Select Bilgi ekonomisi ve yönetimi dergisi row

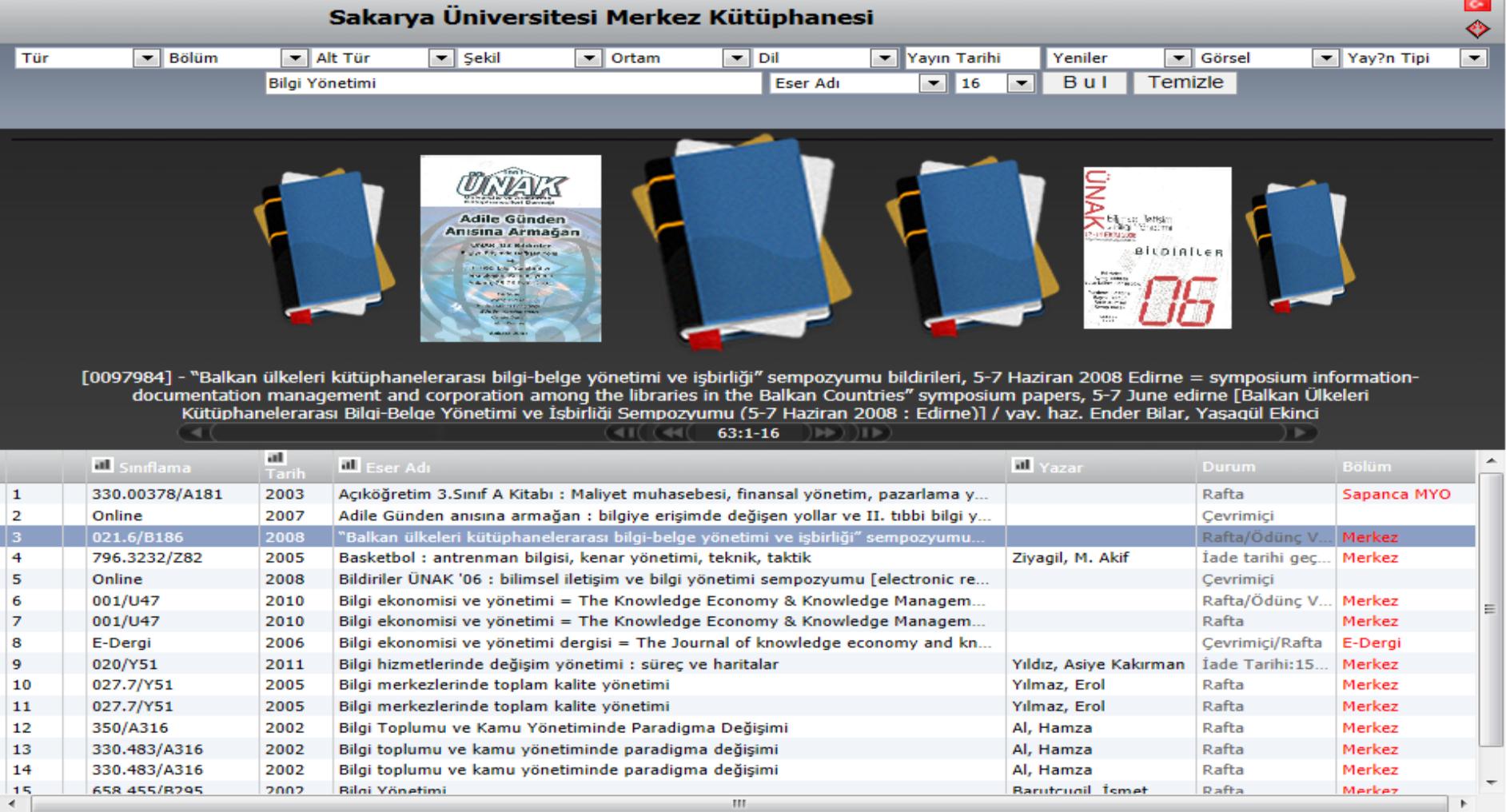[739, 643]
